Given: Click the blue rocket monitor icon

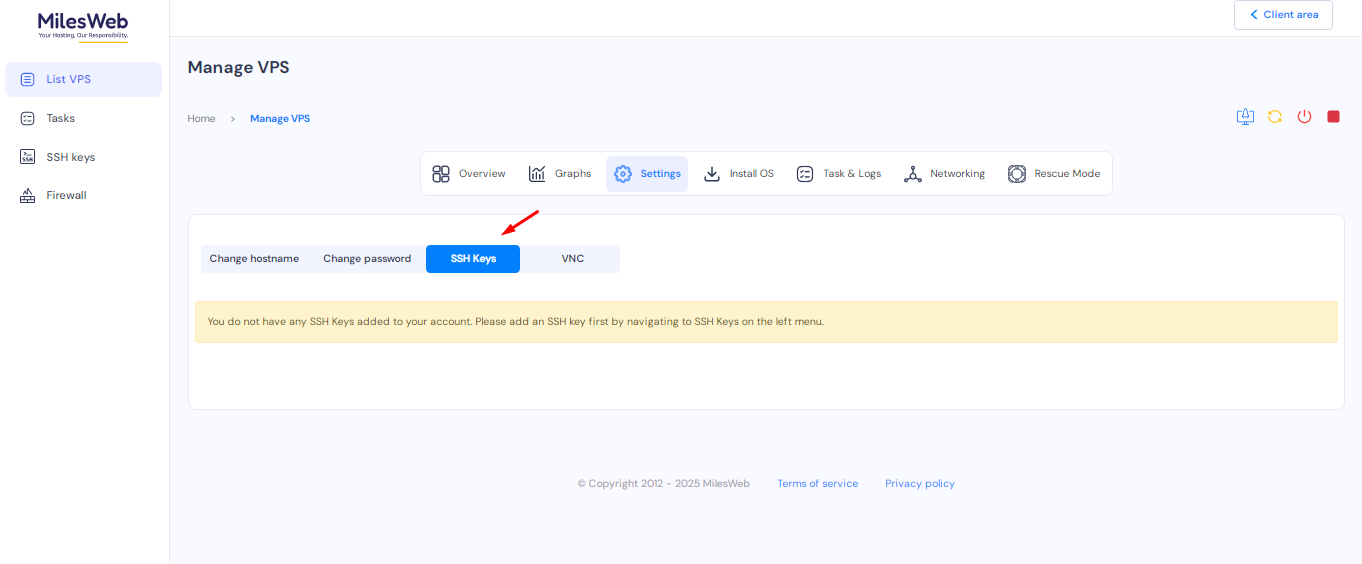Looking at the screenshot, I should (1245, 117).
